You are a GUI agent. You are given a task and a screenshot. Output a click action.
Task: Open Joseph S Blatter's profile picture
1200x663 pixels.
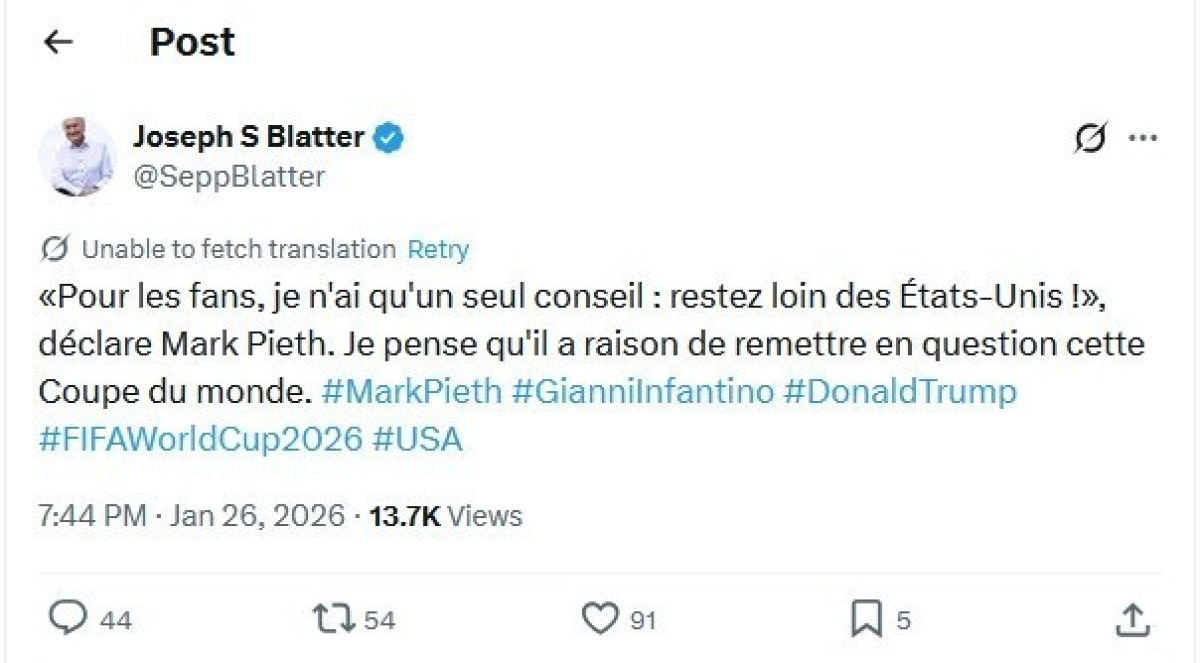76,157
